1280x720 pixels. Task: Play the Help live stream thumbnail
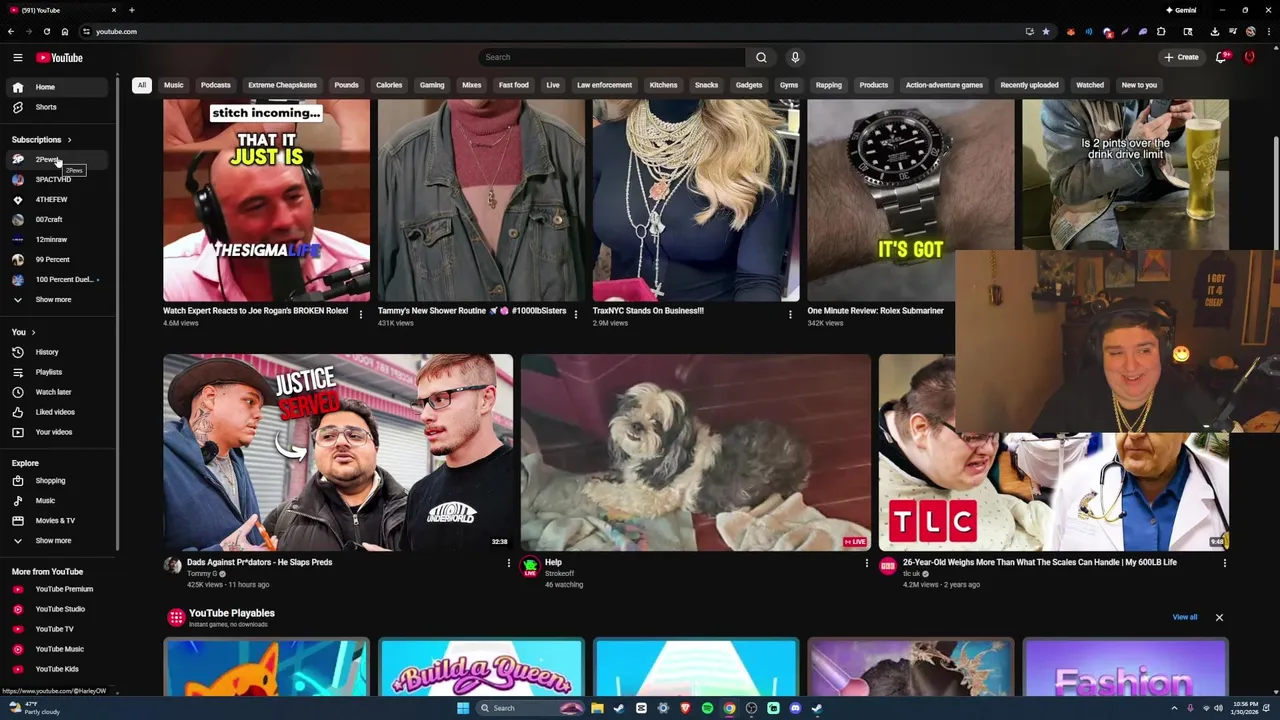pos(696,452)
